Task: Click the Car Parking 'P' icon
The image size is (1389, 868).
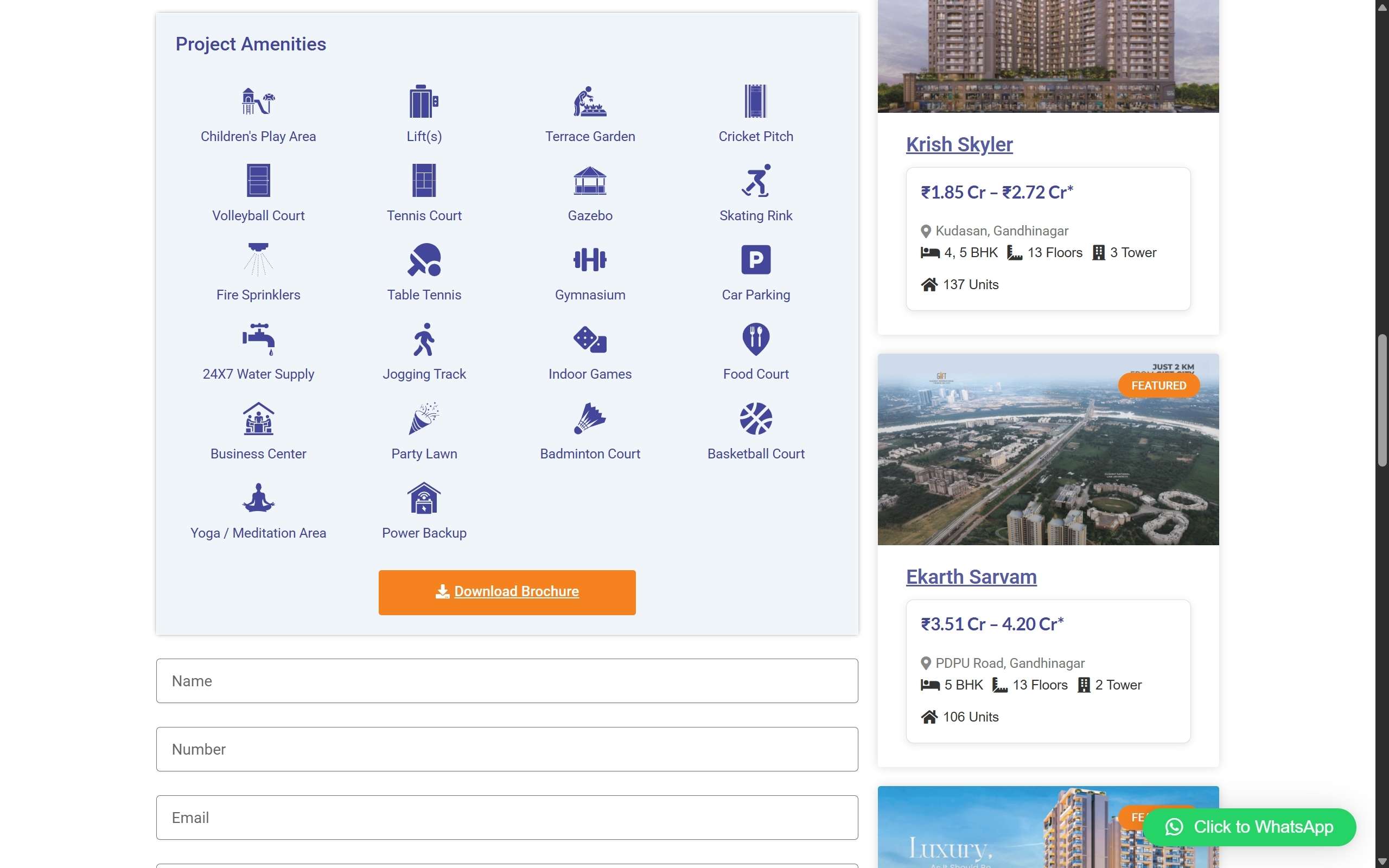Action: tap(755, 259)
